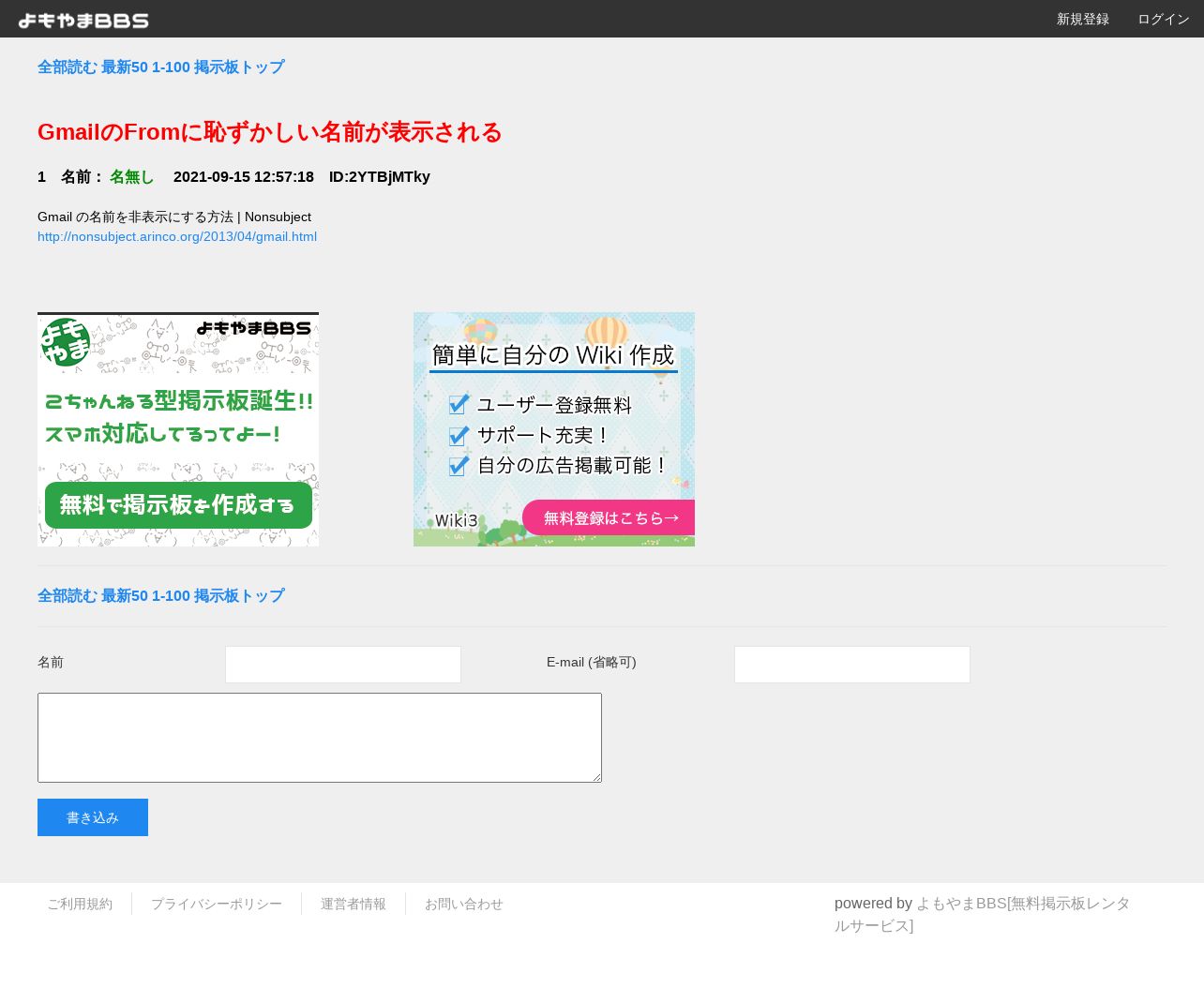Open the 新規登録 link in header
The width and height of the screenshot is (1204, 1003).
click(1082, 20)
